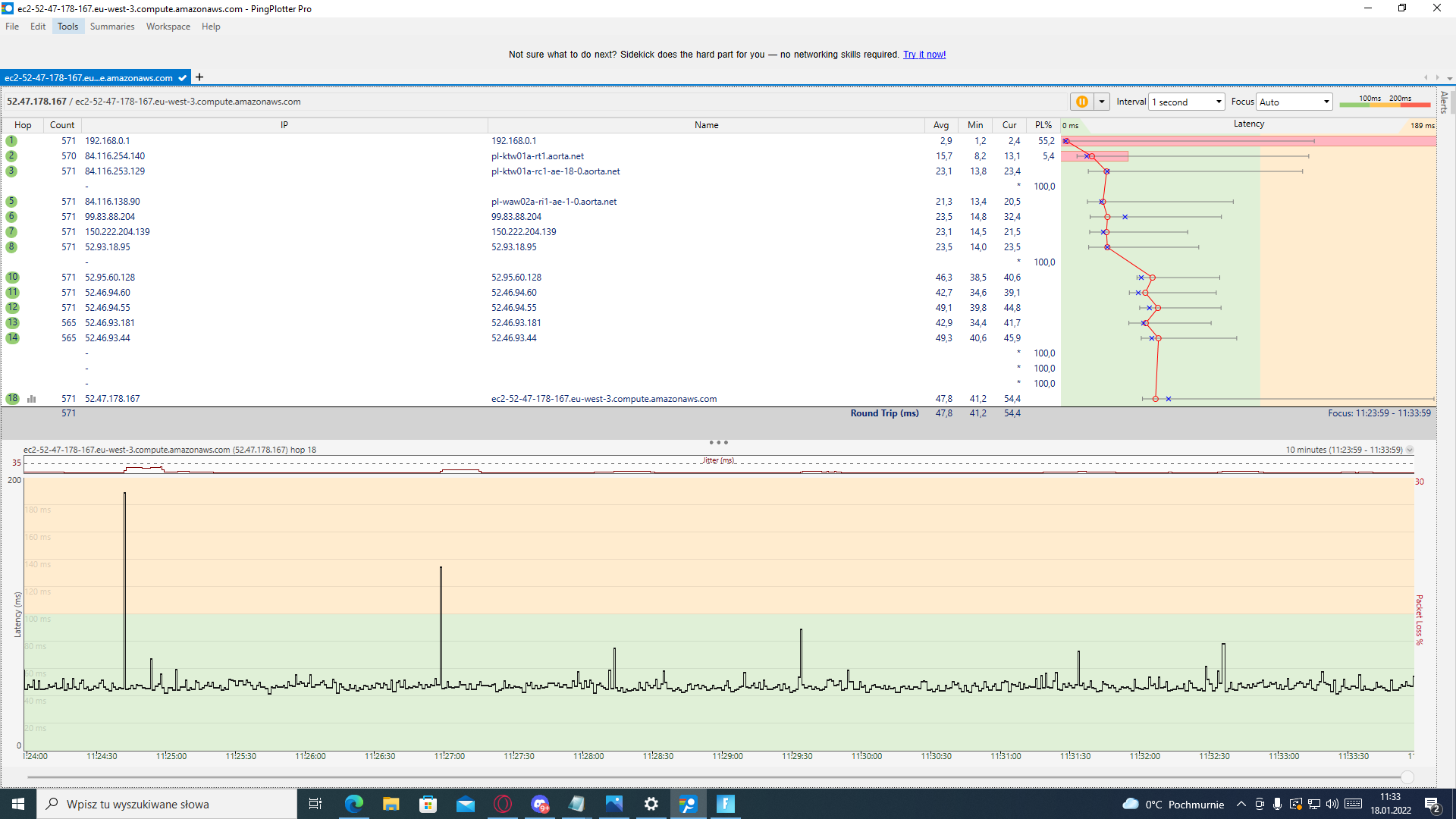This screenshot has width=1456, height=819.
Task: Toggle the green hop 5 circle icon
Action: [11, 202]
